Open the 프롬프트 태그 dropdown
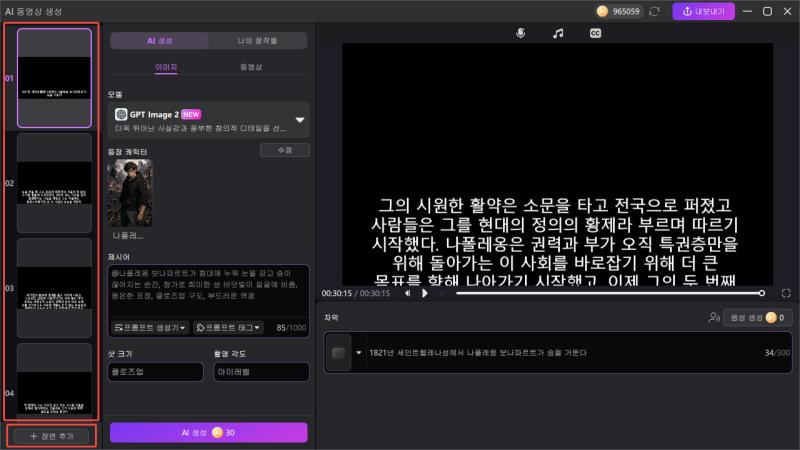The width and height of the screenshot is (800, 450). (228, 328)
